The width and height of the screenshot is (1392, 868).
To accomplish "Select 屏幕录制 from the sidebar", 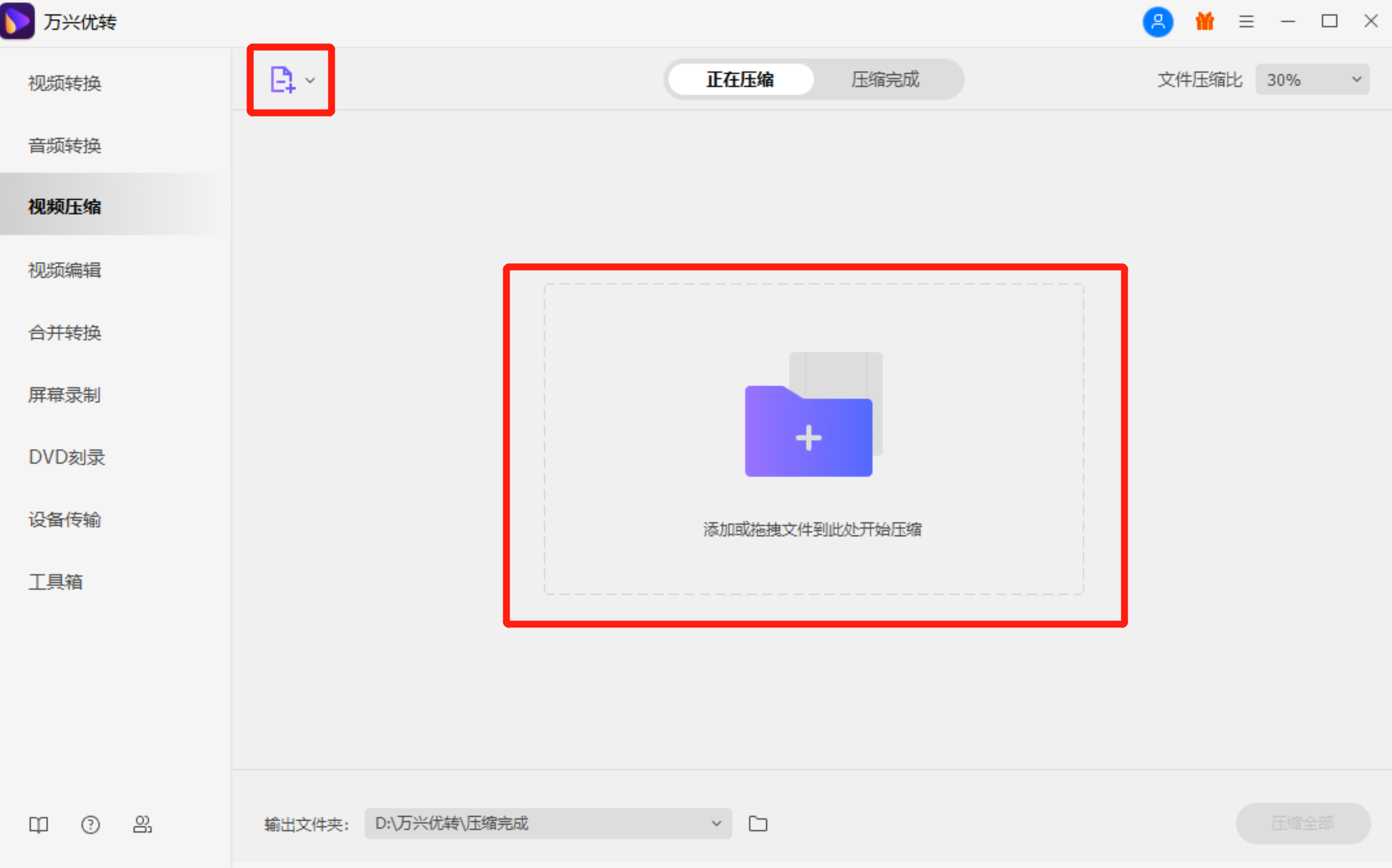I will pyautogui.click(x=64, y=395).
